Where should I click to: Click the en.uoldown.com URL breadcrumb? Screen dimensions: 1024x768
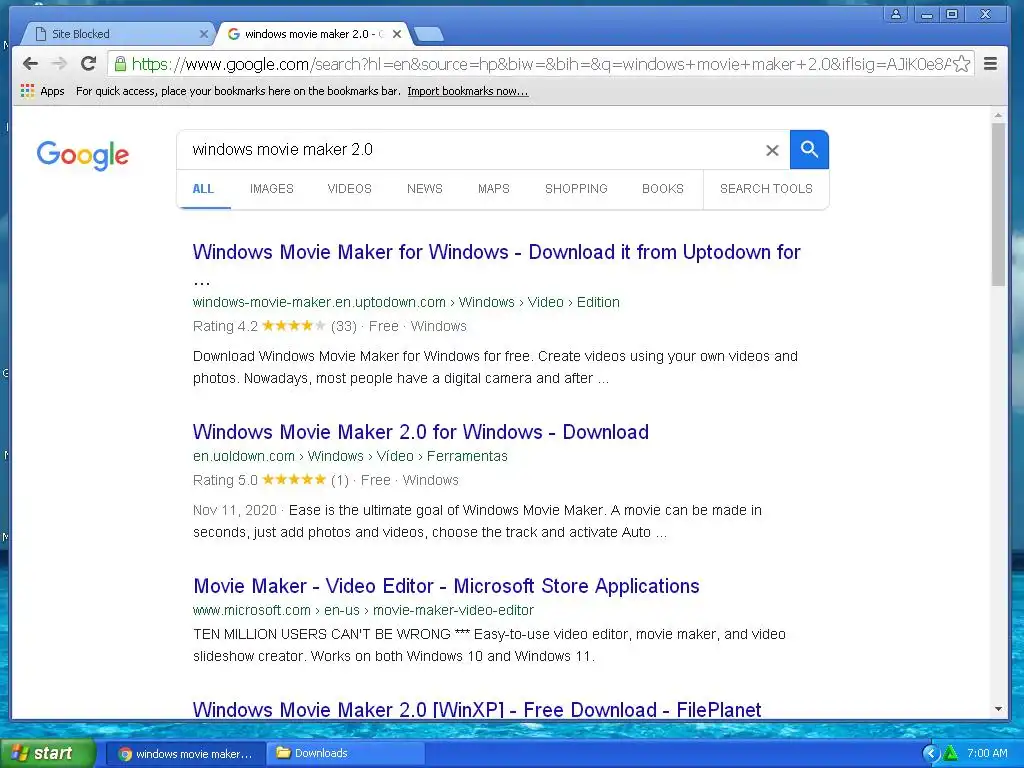(350, 456)
